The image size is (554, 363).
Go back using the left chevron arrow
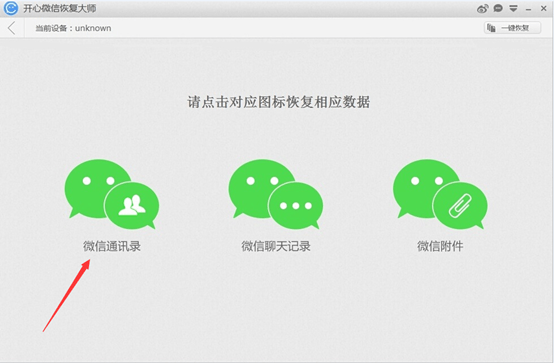pyautogui.click(x=12, y=28)
